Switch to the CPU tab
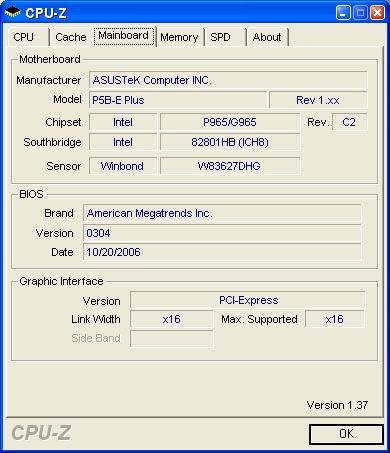 click(x=29, y=37)
